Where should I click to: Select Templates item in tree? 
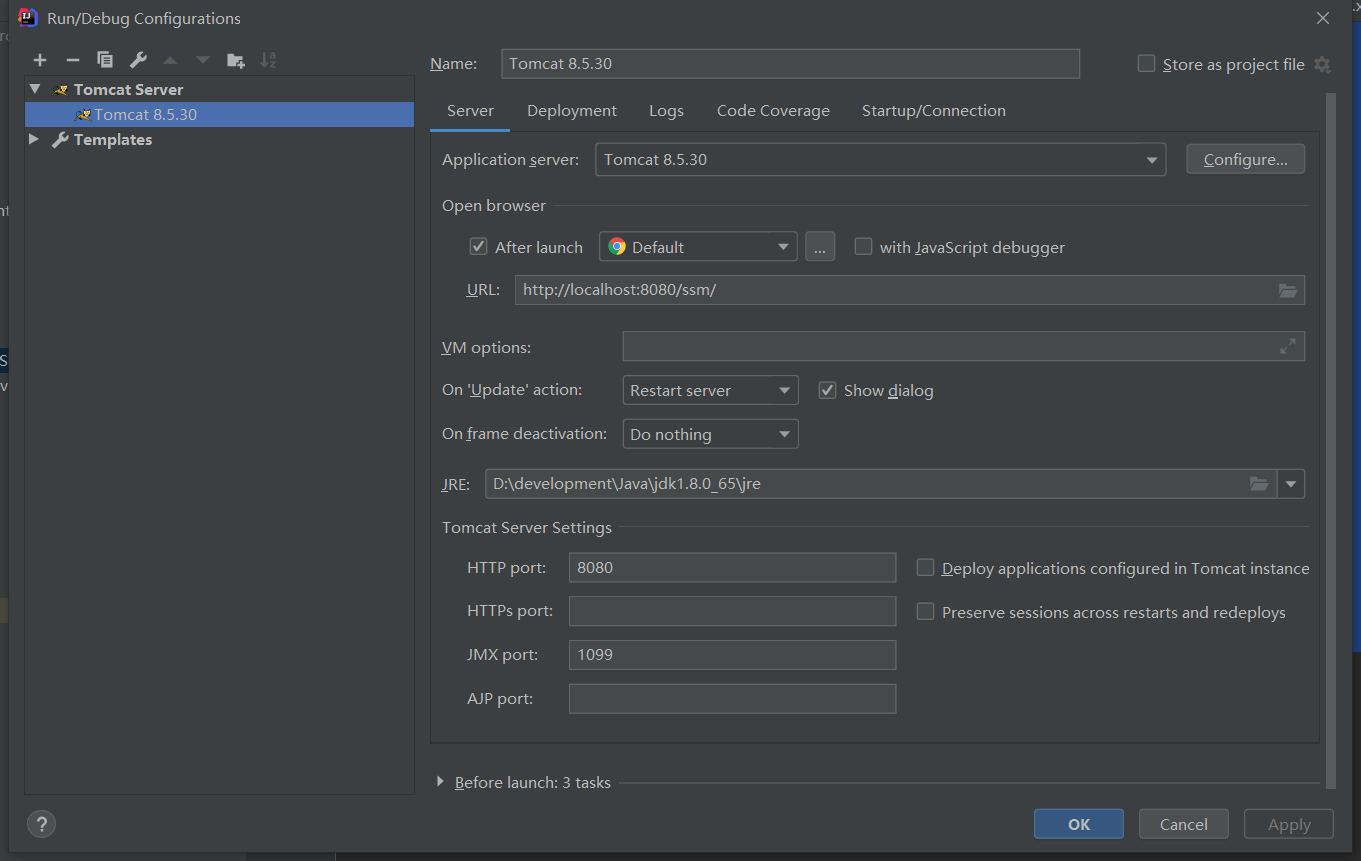pyautogui.click(x=219, y=140)
